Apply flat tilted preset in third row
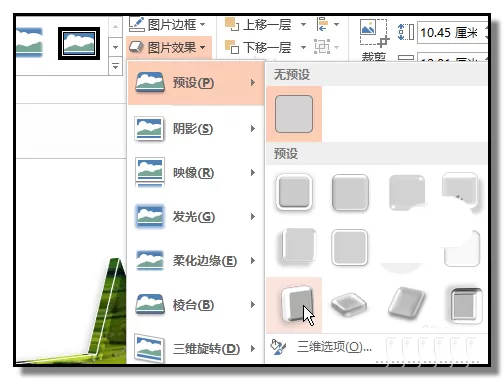The width and height of the screenshot is (504, 380). (349, 304)
